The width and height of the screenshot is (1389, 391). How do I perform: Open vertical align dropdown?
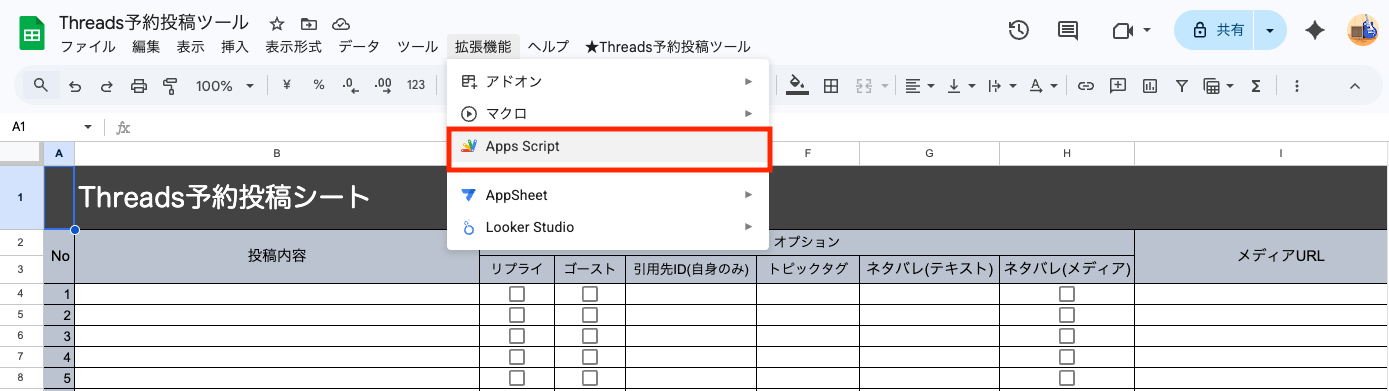961,86
